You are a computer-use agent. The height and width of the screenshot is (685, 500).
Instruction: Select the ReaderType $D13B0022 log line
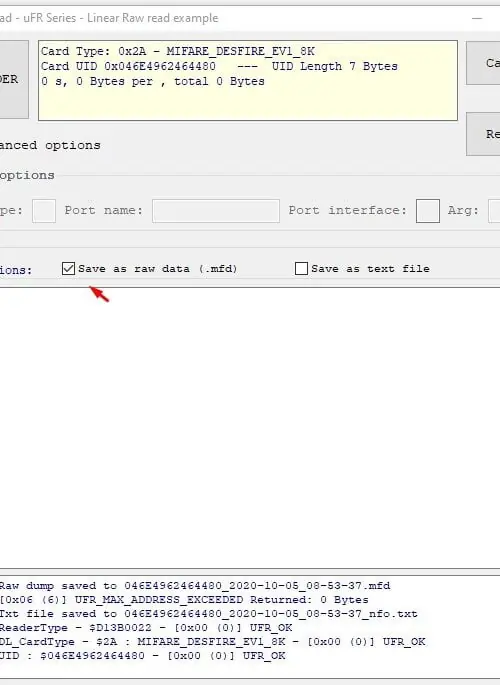(146, 628)
